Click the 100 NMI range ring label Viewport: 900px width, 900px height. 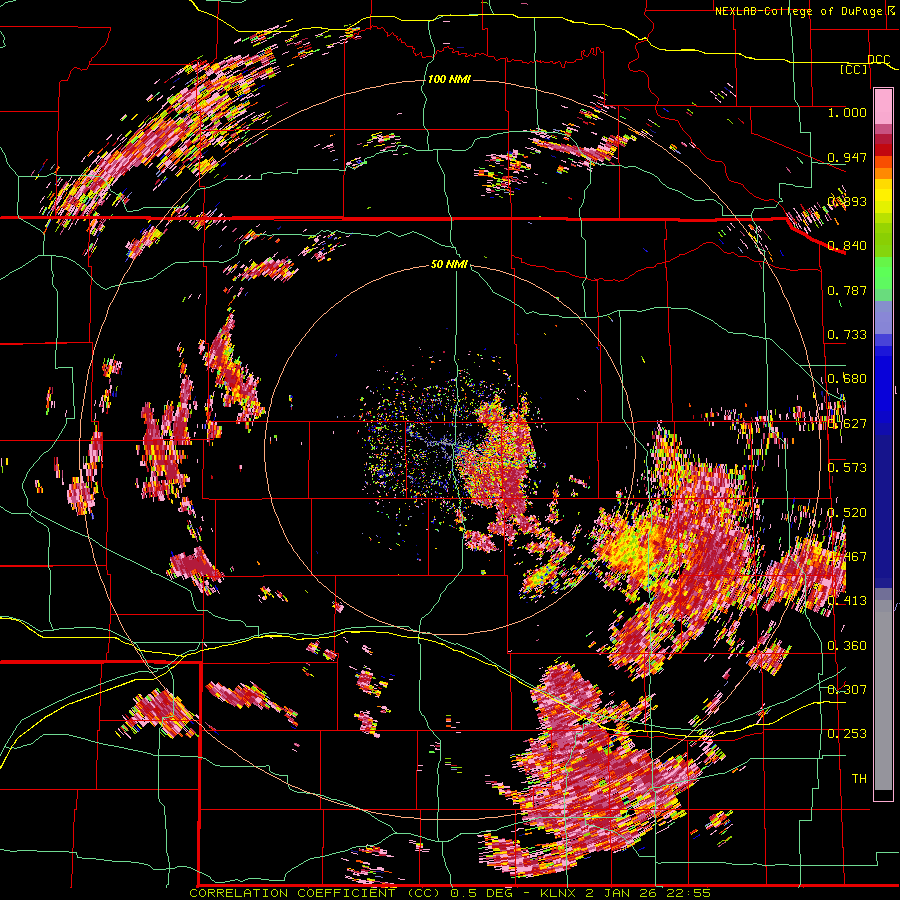pos(449,79)
